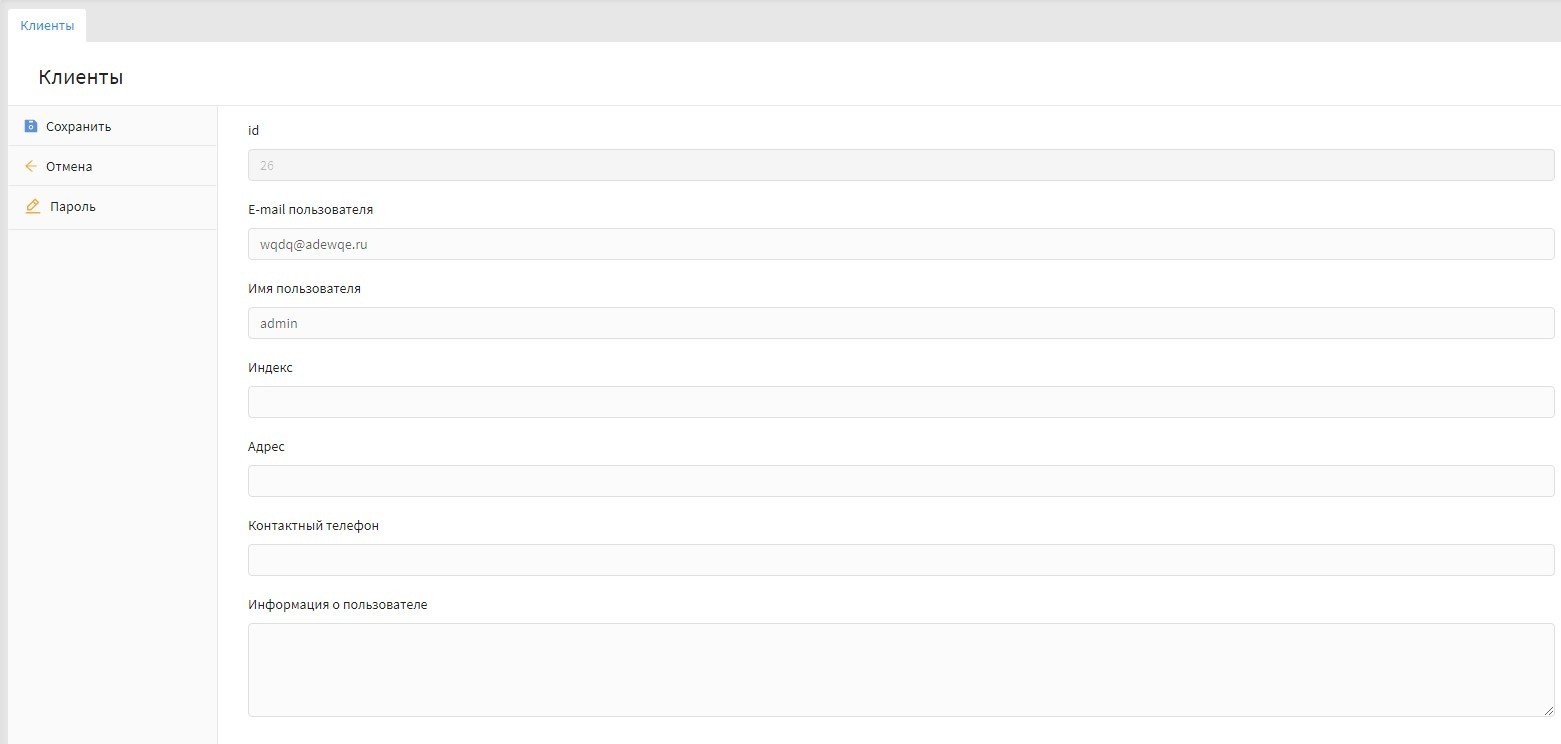Viewport: 1561px width, 744px height.
Task: Focus the E-mail пользователя input field
Action: click(900, 244)
